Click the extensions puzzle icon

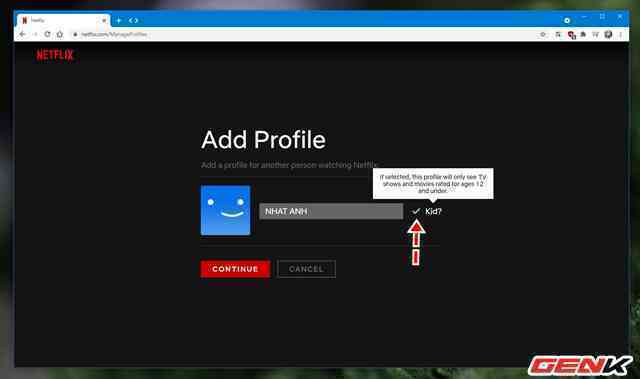(x=583, y=35)
